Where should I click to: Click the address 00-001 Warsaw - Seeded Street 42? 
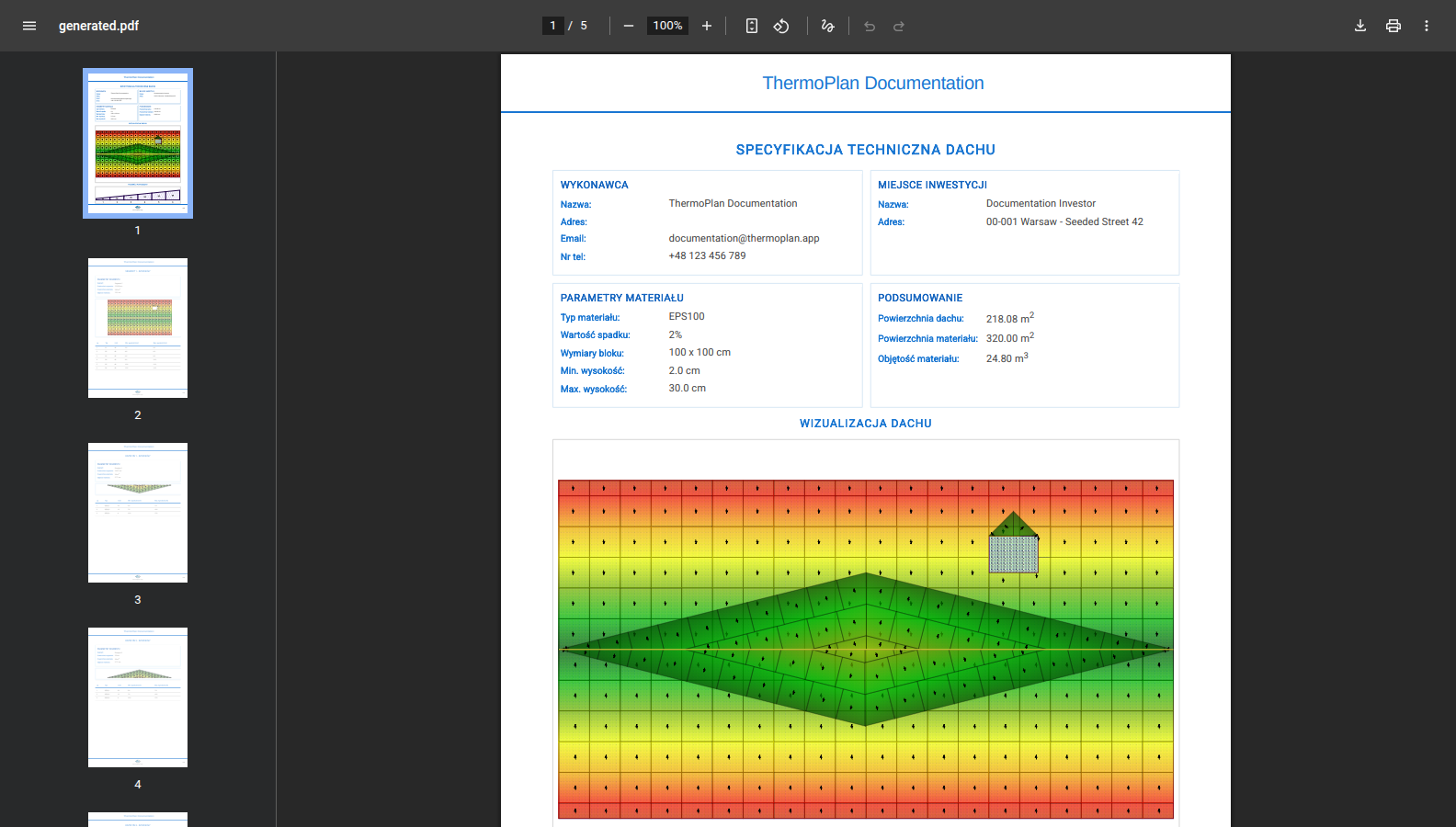click(x=1064, y=222)
